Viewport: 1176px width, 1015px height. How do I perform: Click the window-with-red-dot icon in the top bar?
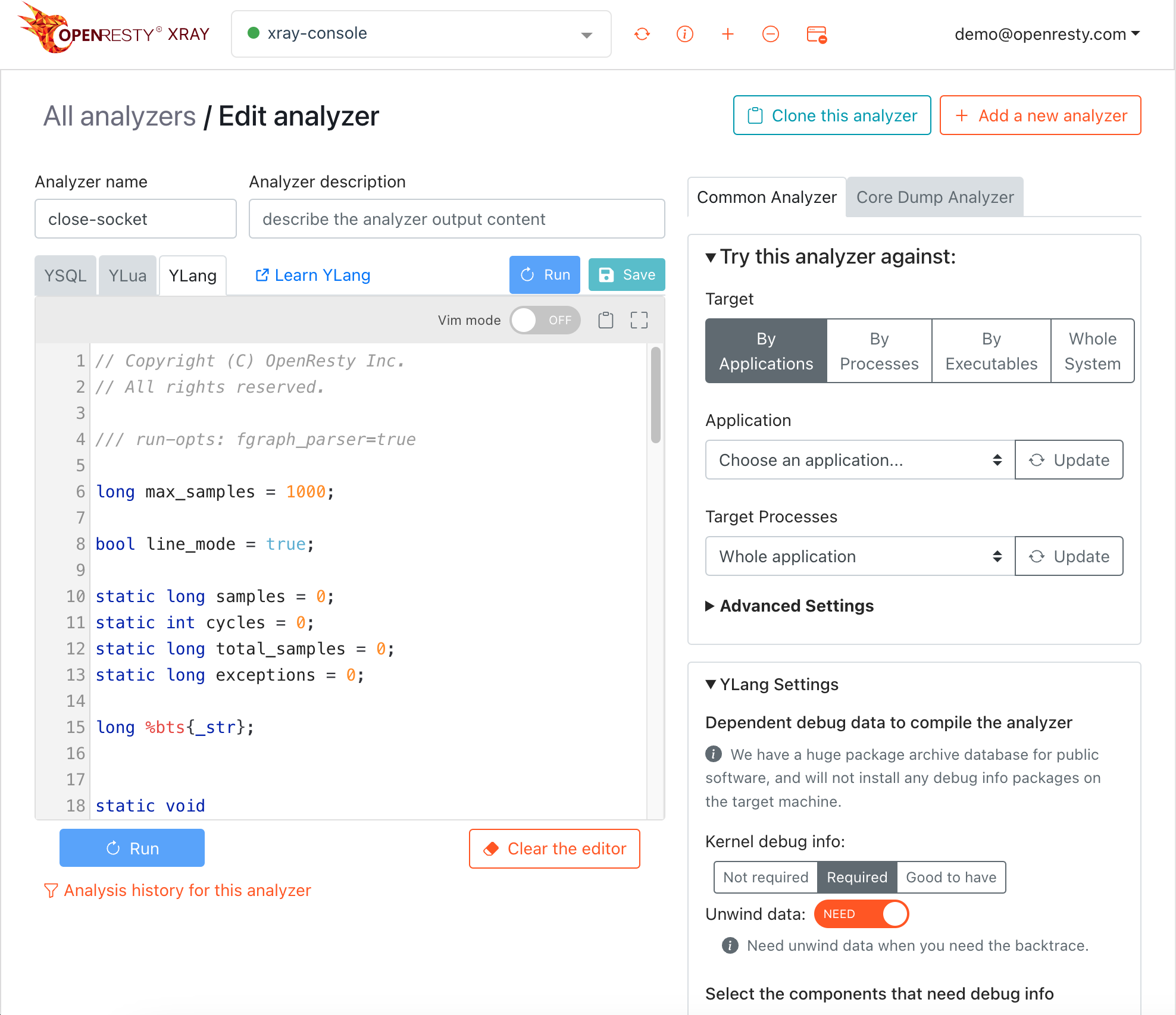(x=817, y=35)
